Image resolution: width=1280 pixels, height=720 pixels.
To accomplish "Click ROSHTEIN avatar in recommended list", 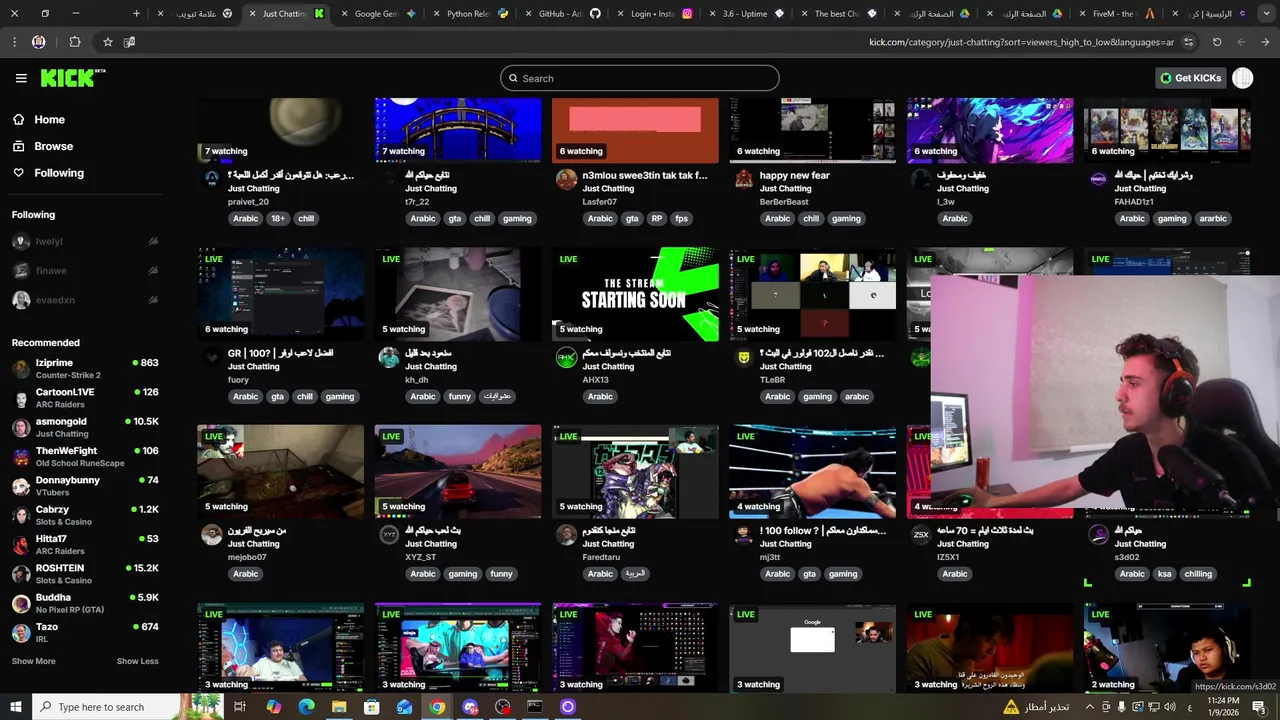I will tap(21, 574).
